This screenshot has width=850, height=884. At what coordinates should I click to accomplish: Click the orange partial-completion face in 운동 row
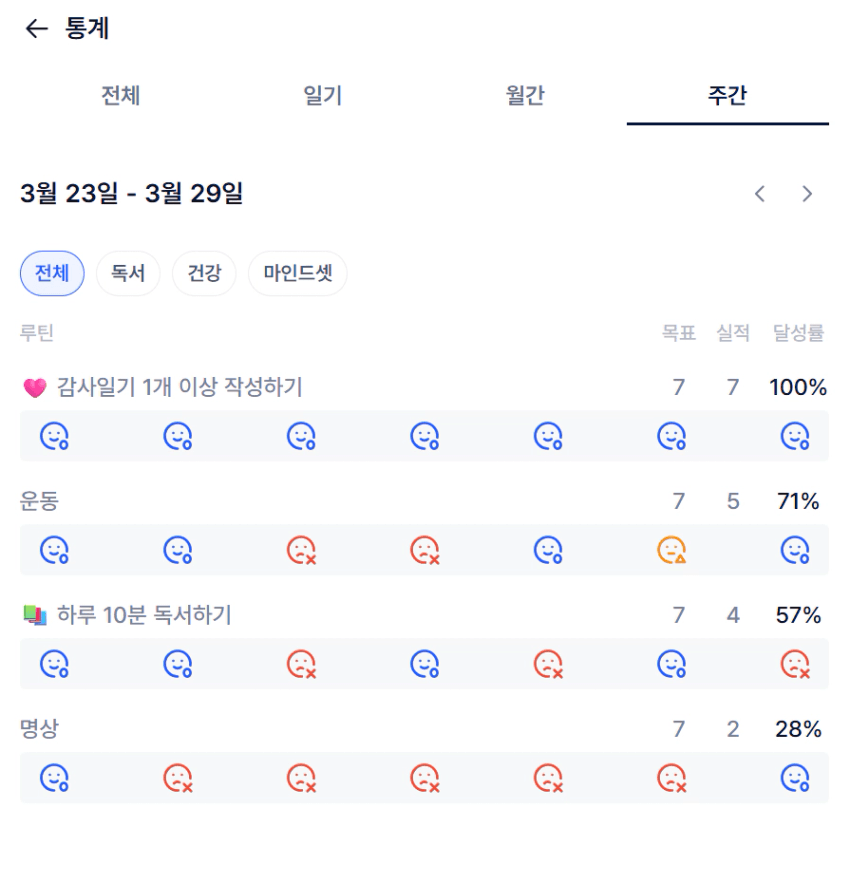coord(671,550)
